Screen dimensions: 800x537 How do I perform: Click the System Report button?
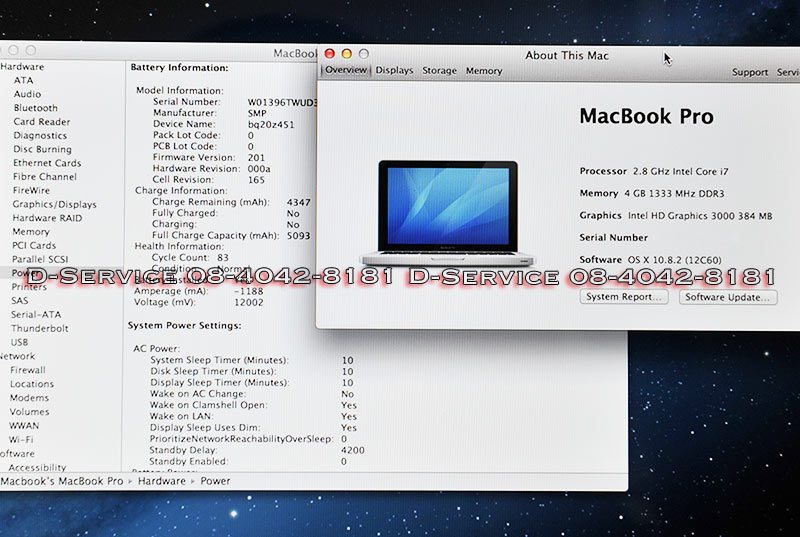[x=624, y=297]
